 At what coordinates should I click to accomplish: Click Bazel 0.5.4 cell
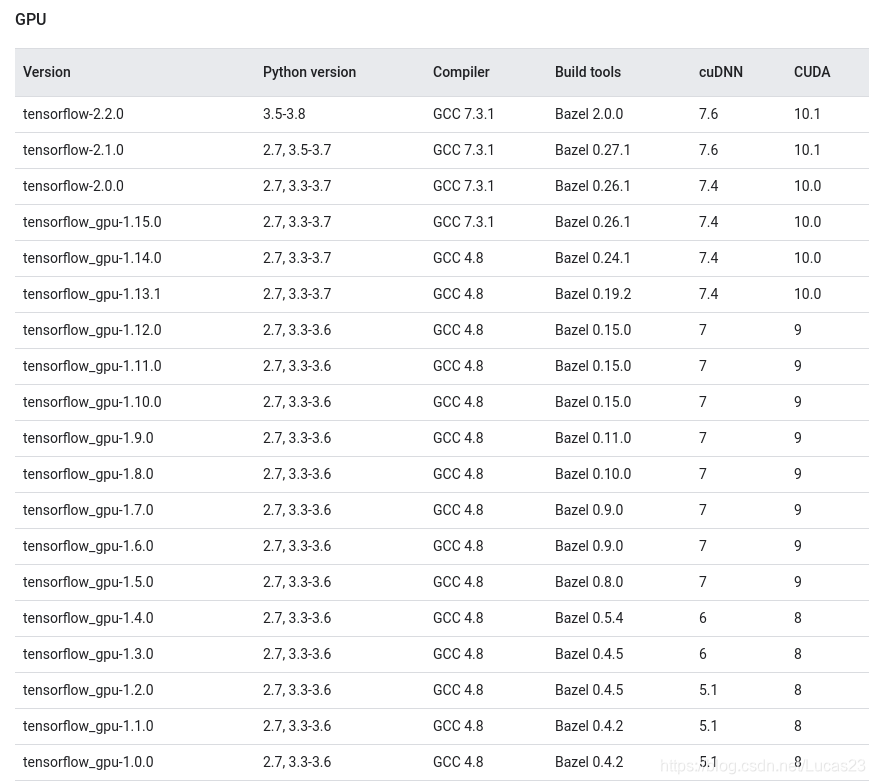(589, 618)
